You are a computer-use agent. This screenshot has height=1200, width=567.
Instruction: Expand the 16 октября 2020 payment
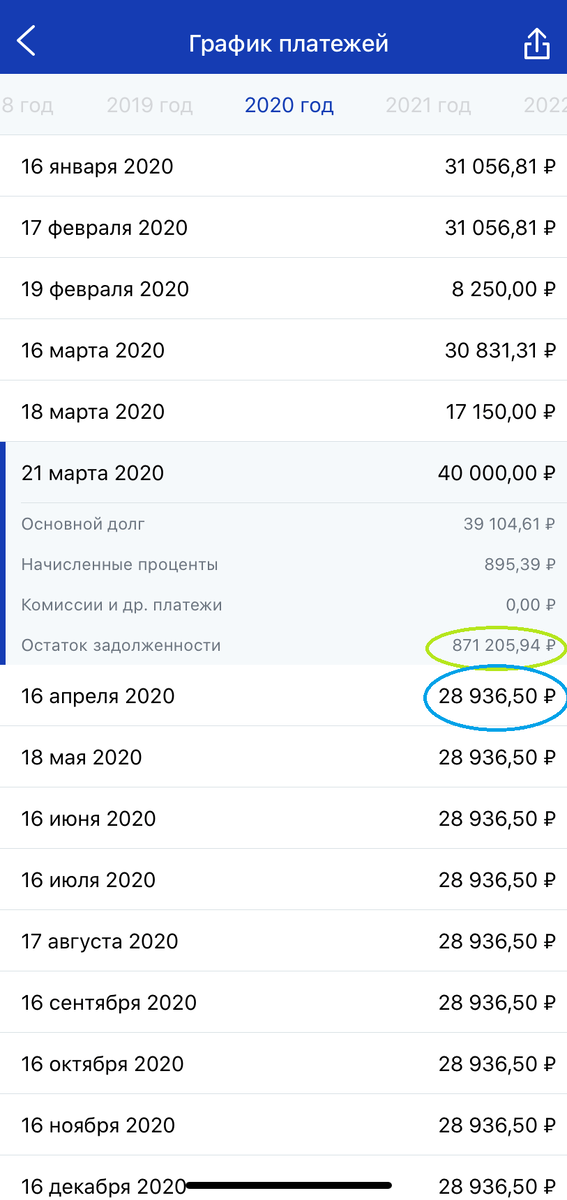(x=283, y=1064)
